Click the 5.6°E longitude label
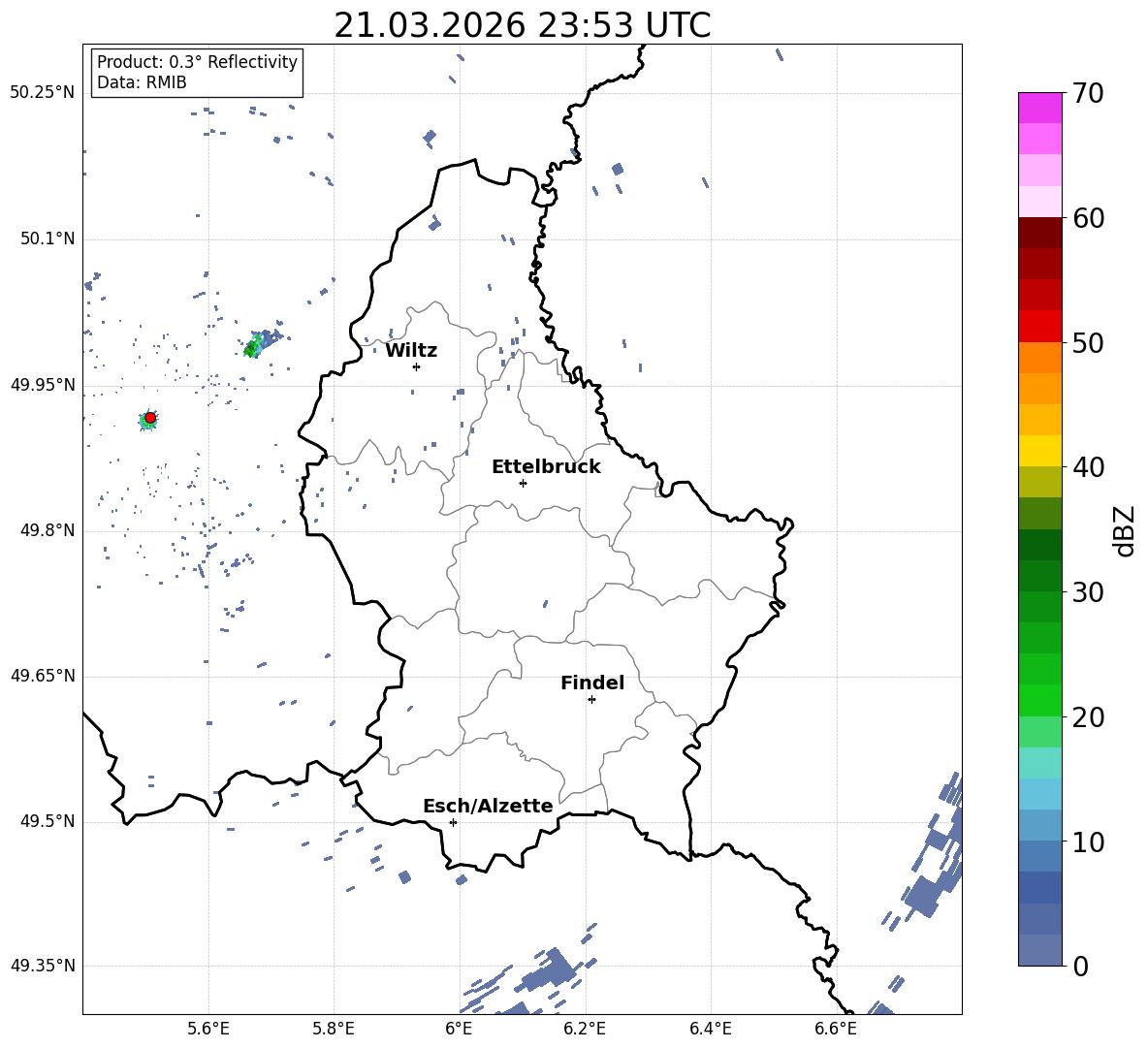 point(208,1029)
